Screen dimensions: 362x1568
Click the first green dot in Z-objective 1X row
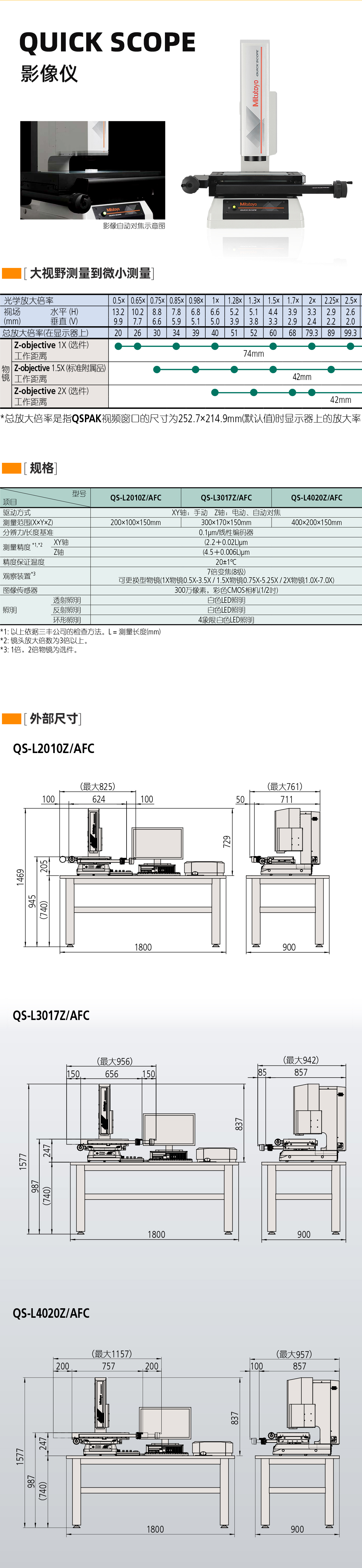(x=118, y=346)
